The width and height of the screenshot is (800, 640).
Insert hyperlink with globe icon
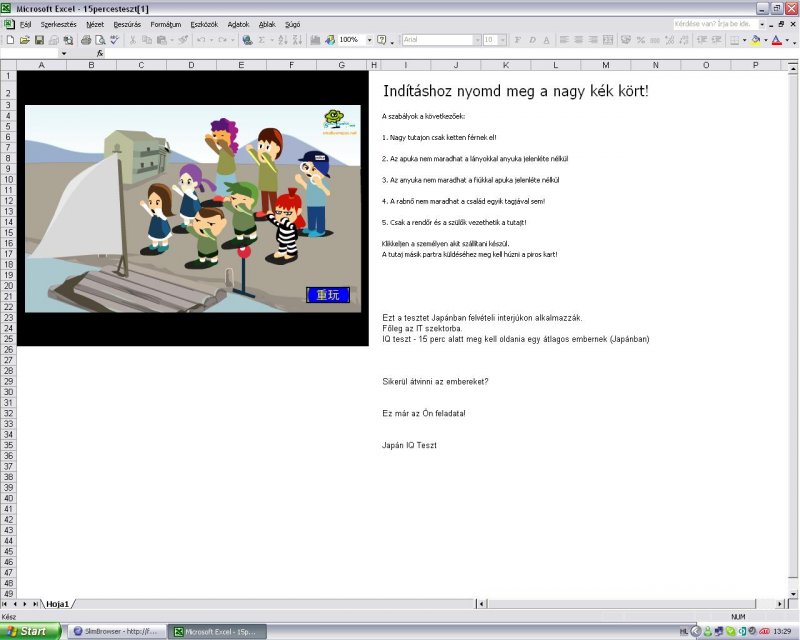[x=247, y=40]
